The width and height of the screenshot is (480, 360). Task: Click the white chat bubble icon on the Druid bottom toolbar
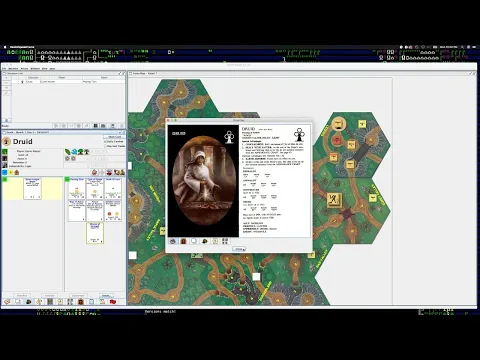pos(18,302)
